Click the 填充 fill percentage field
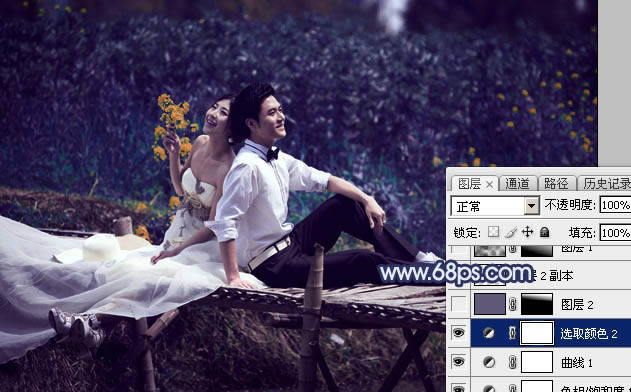The width and height of the screenshot is (631, 392). coord(615,233)
